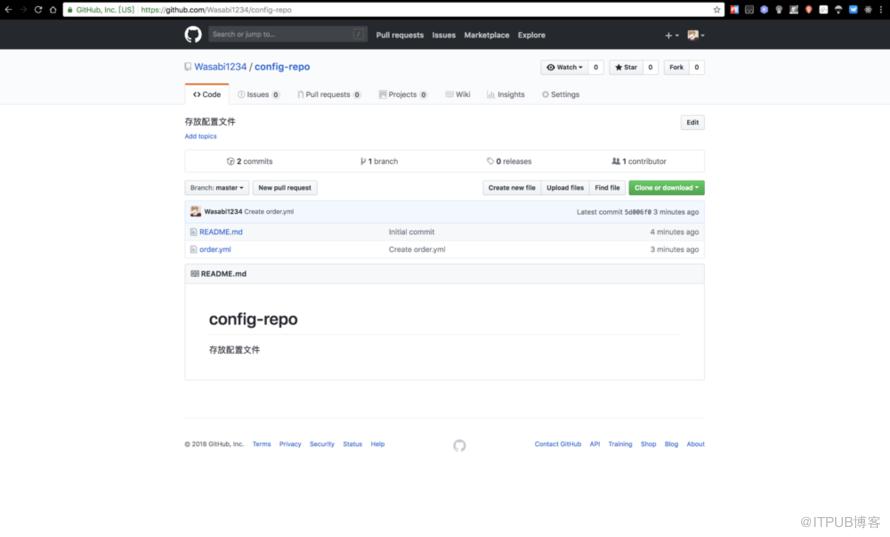Click the browser back arrow
The image size is (890, 537).
[9, 10]
